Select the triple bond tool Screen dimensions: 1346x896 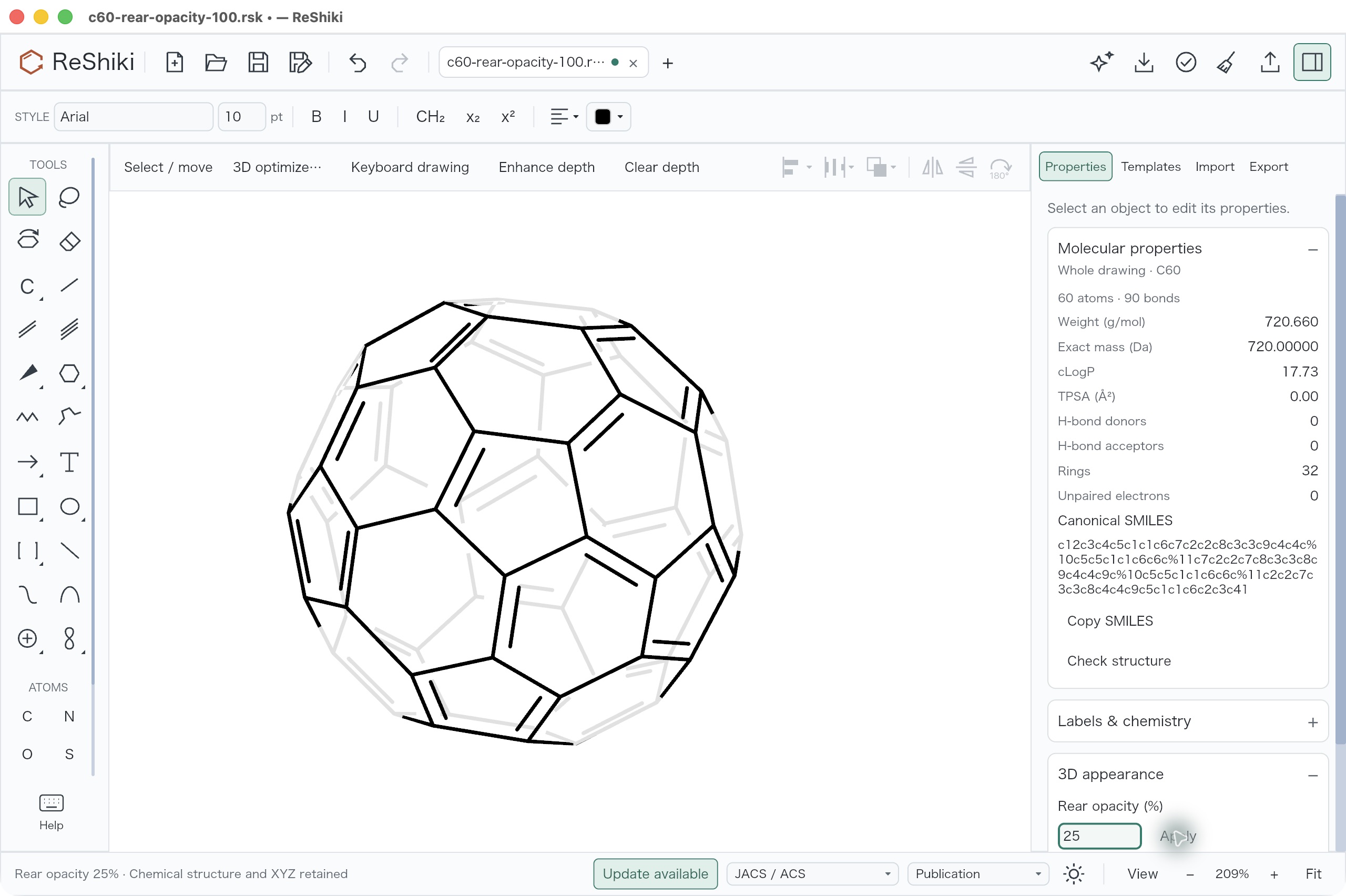(69, 329)
